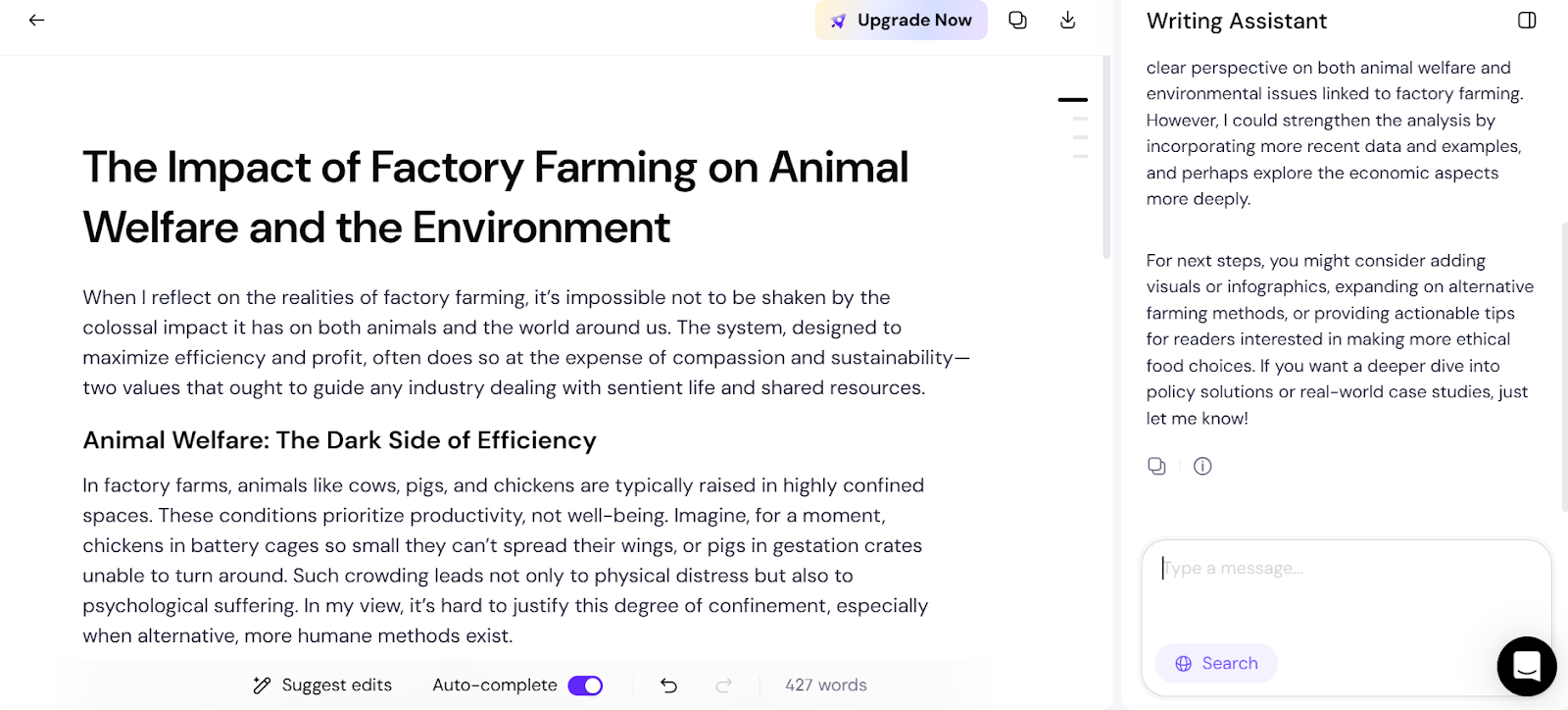Click the Writing Assistant panel scrollbar

tap(1564, 367)
